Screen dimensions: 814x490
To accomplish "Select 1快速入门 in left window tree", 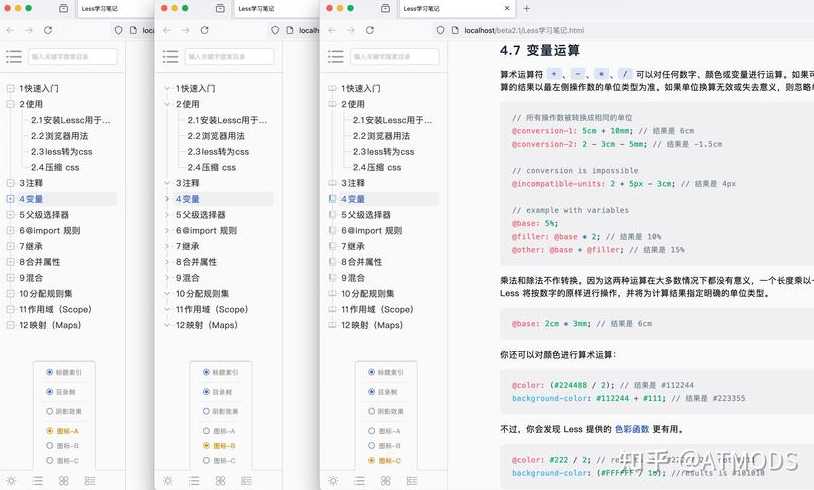I will (39, 88).
